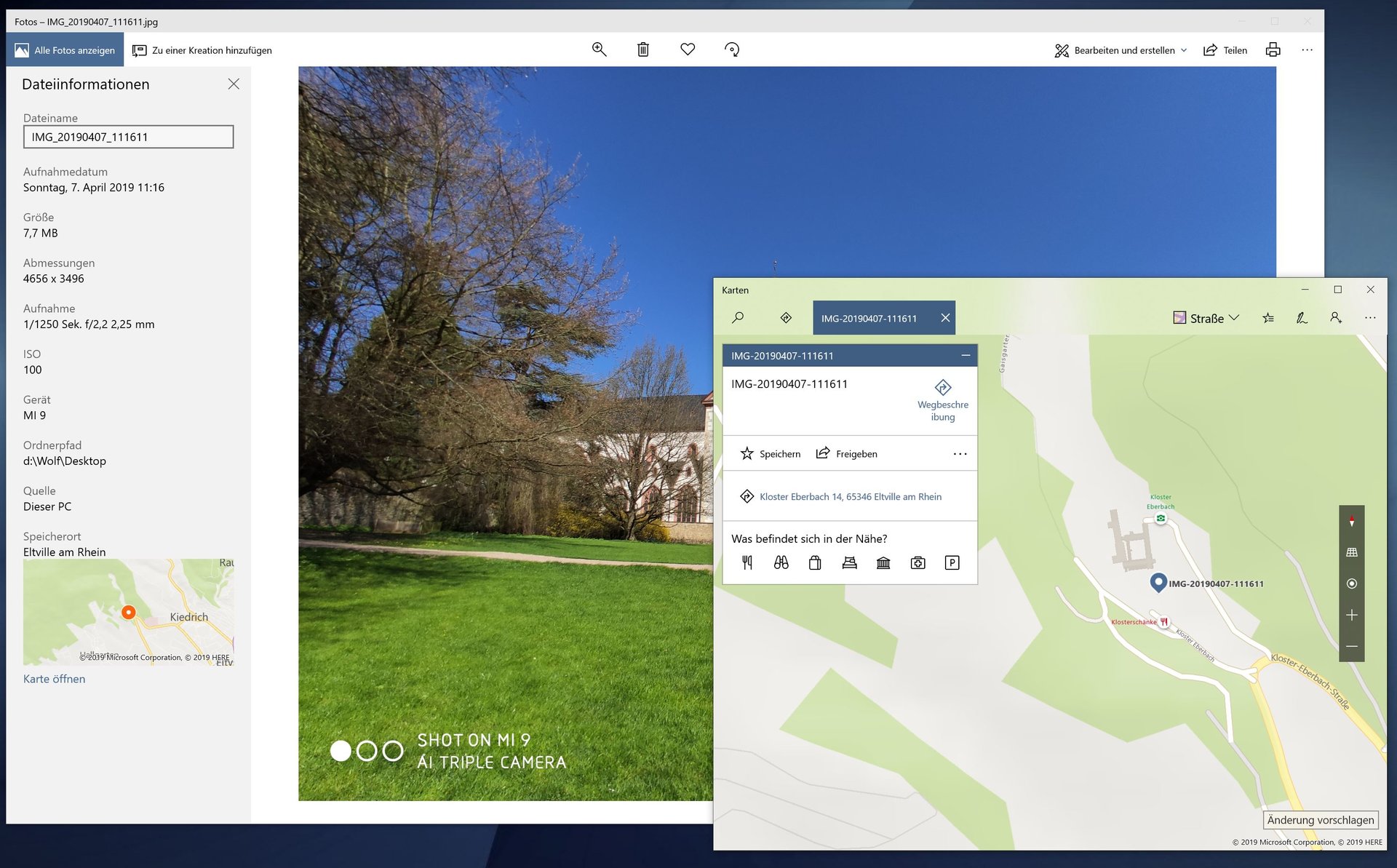Click the map thumbnail showing Kiedrich
This screenshot has height=868, width=1397.
(128, 612)
